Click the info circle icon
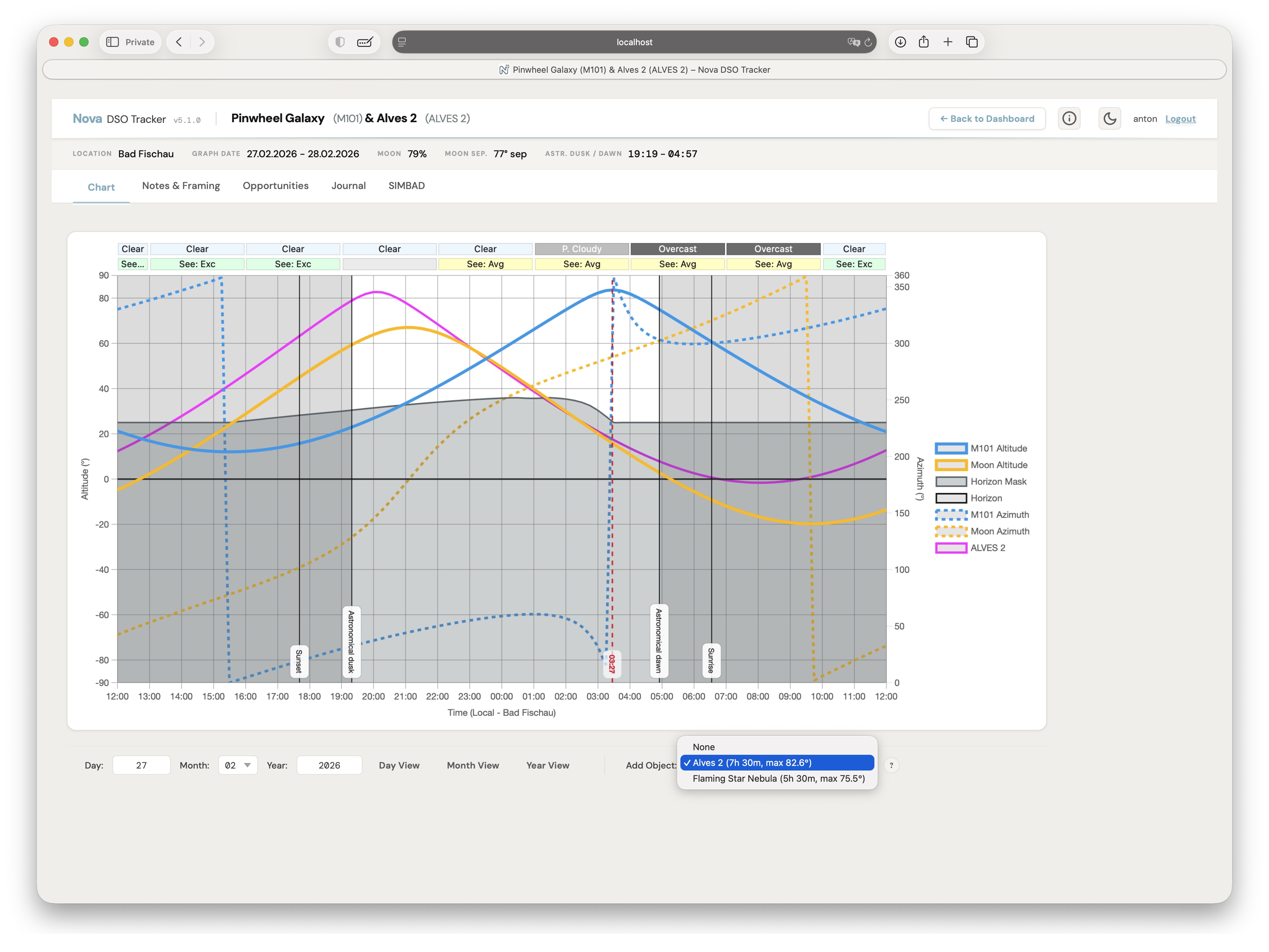The width and height of the screenshot is (1269, 952). pyautogui.click(x=1069, y=119)
